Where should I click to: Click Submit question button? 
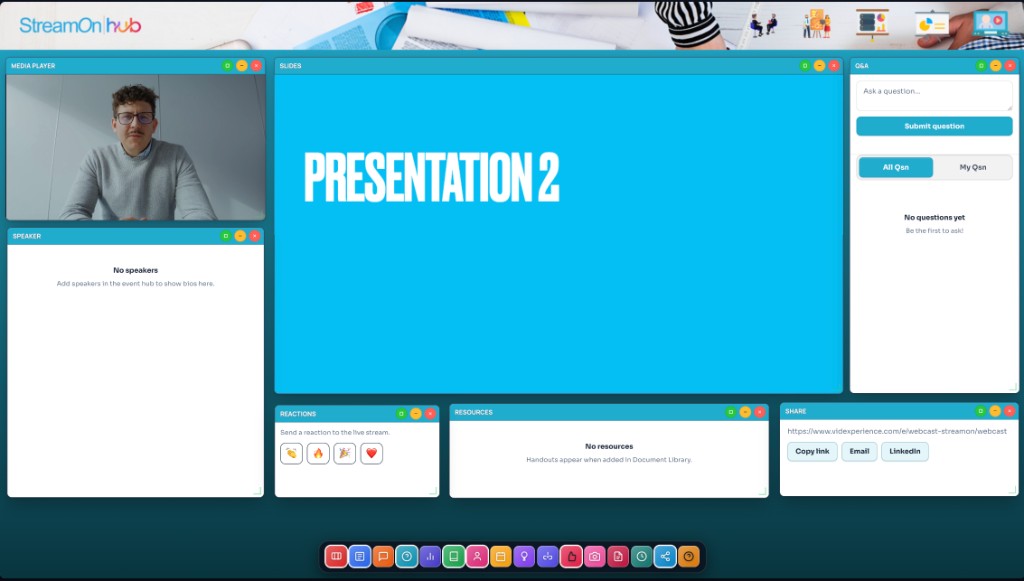pyautogui.click(x=934, y=126)
